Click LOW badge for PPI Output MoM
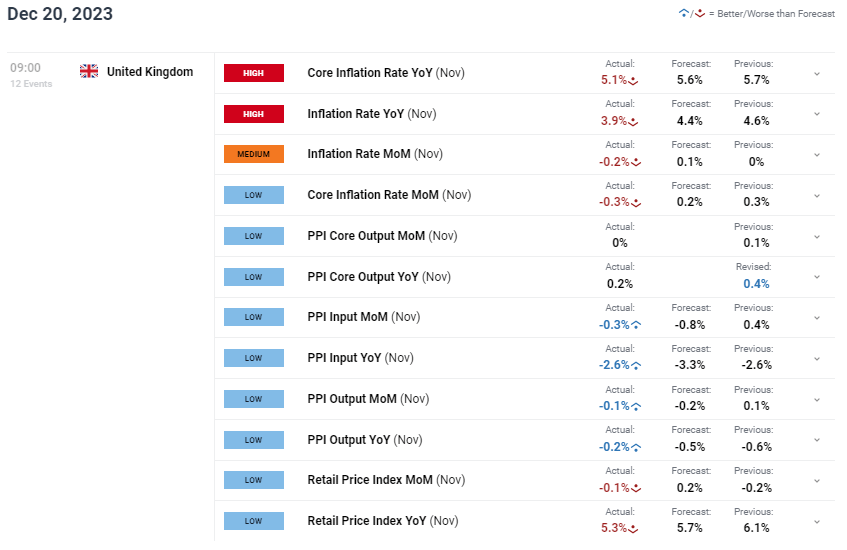The width and height of the screenshot is (847, 550). (254, 399)
